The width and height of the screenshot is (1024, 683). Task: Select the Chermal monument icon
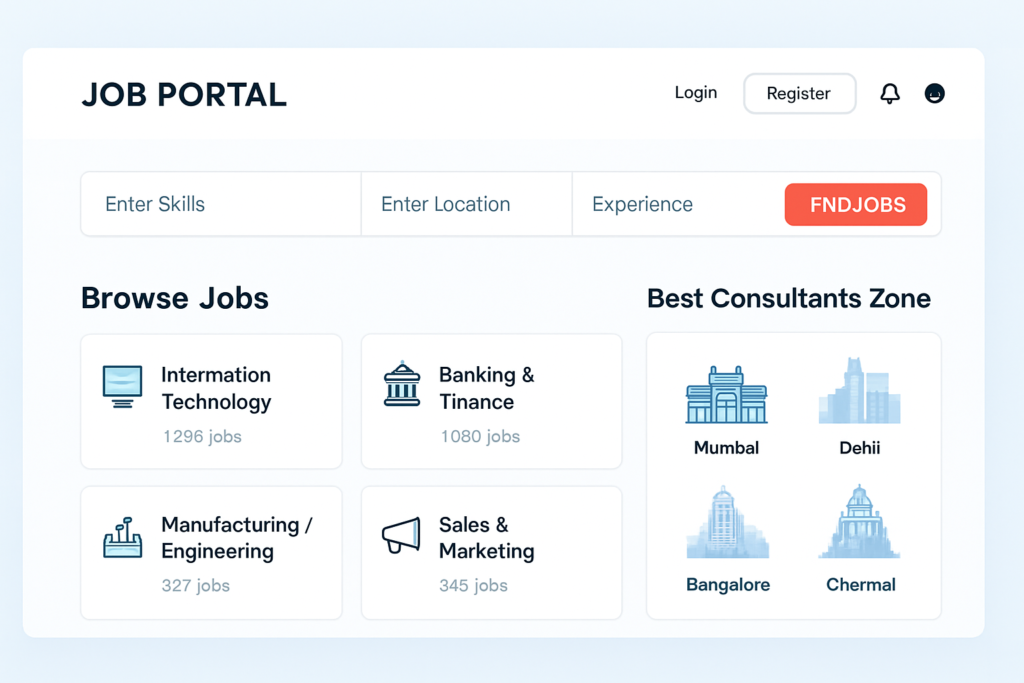point(859,523)
